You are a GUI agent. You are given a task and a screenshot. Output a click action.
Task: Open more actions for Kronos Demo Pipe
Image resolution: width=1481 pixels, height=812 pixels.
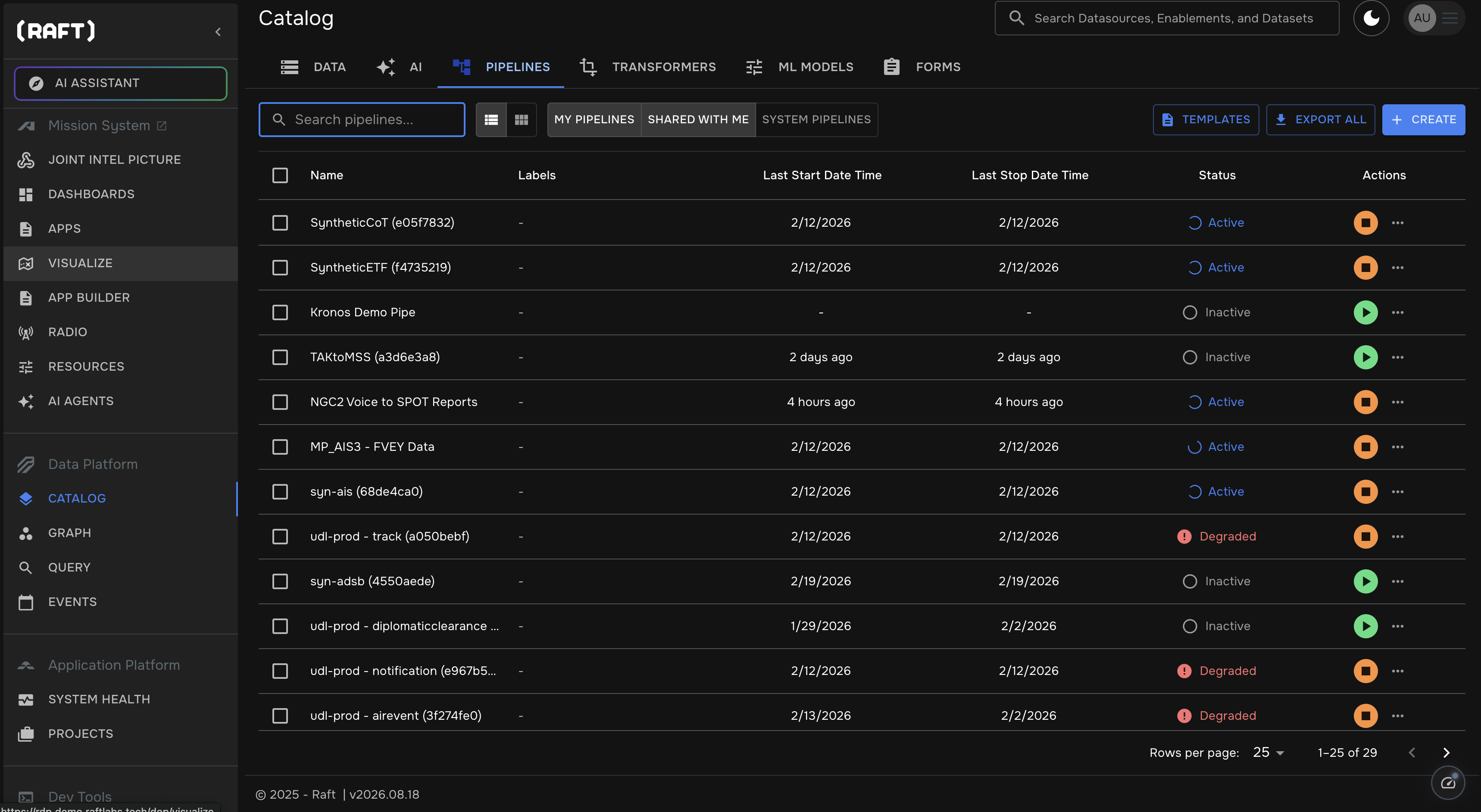click(x=1398, y=312)
